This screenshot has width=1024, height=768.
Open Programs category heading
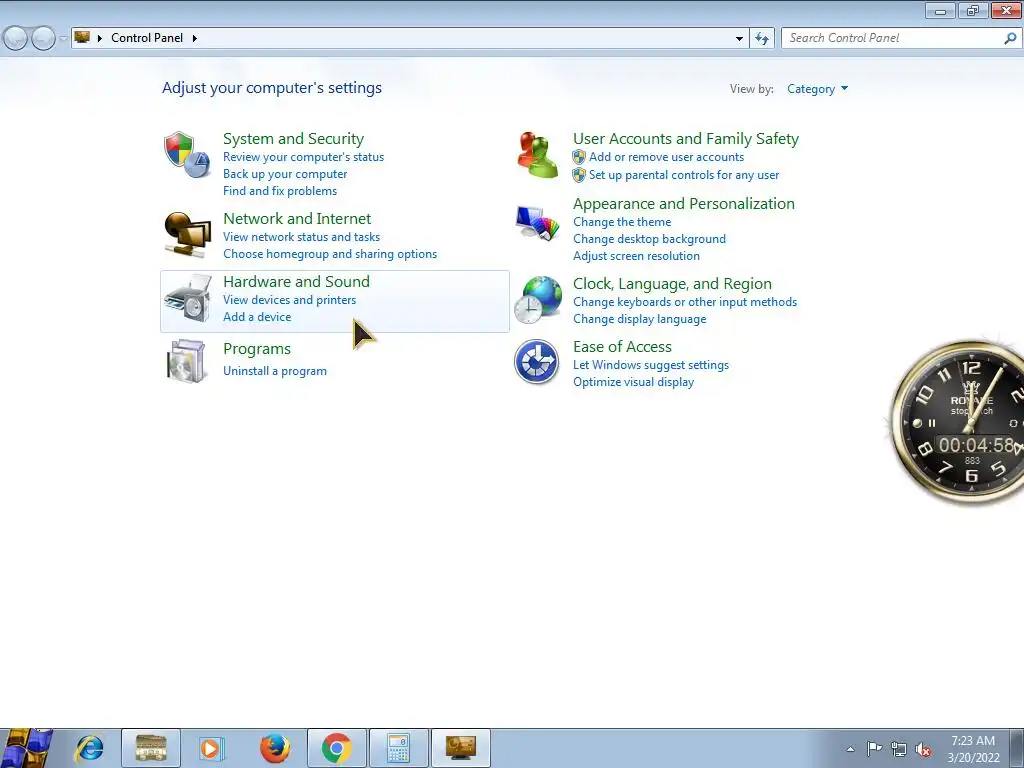coord(257,349)
